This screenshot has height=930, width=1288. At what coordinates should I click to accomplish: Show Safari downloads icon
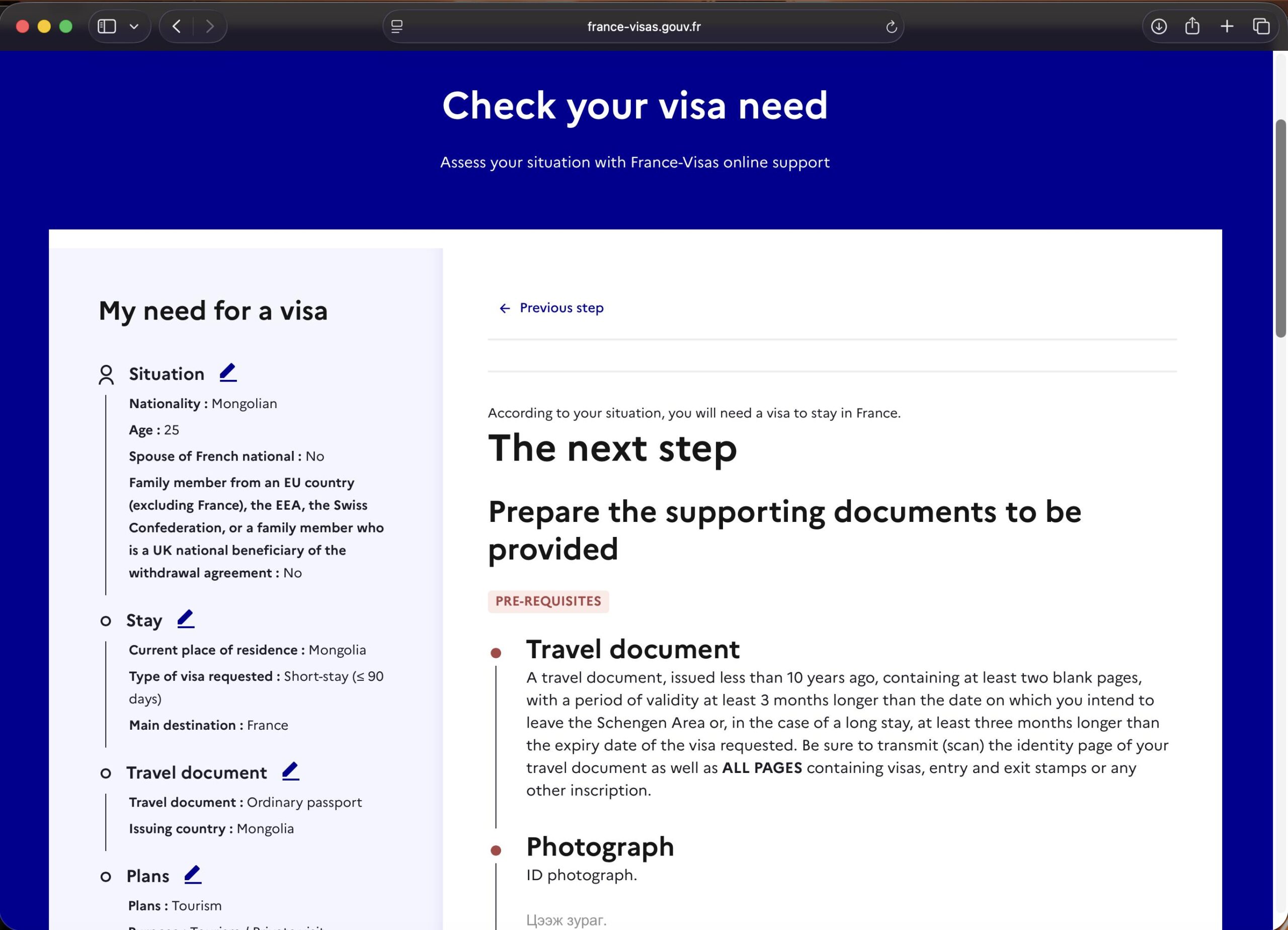[1159, 27]
